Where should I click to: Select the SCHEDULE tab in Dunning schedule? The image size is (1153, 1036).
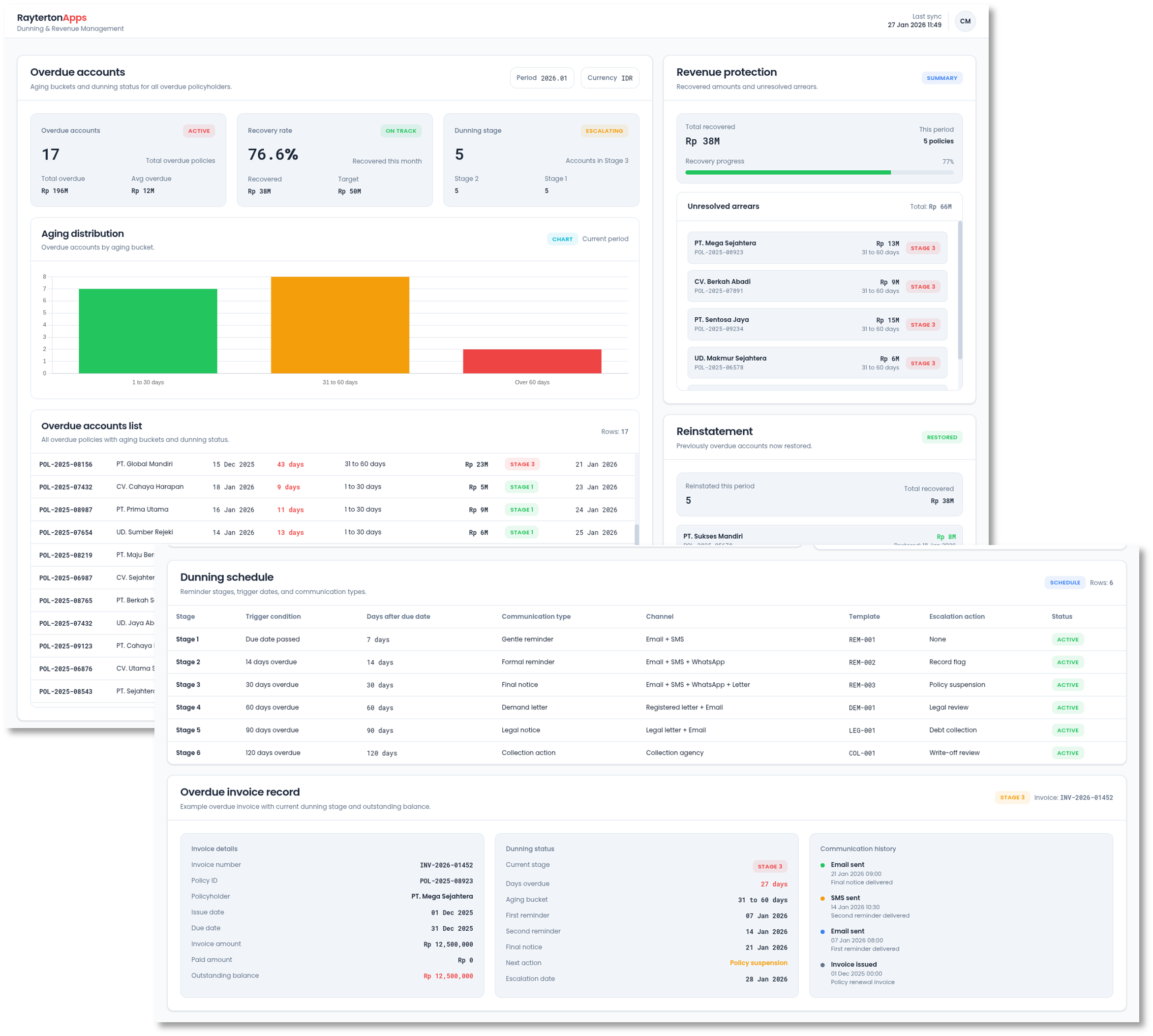pyautogui.click(x=1065, y=582)
